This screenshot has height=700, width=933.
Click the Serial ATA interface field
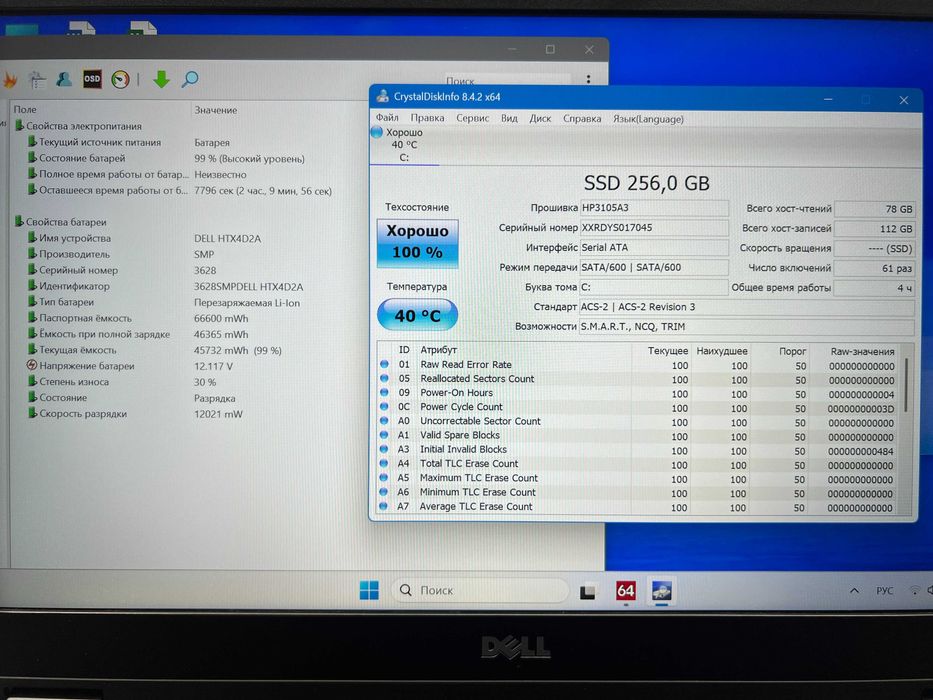654,248
